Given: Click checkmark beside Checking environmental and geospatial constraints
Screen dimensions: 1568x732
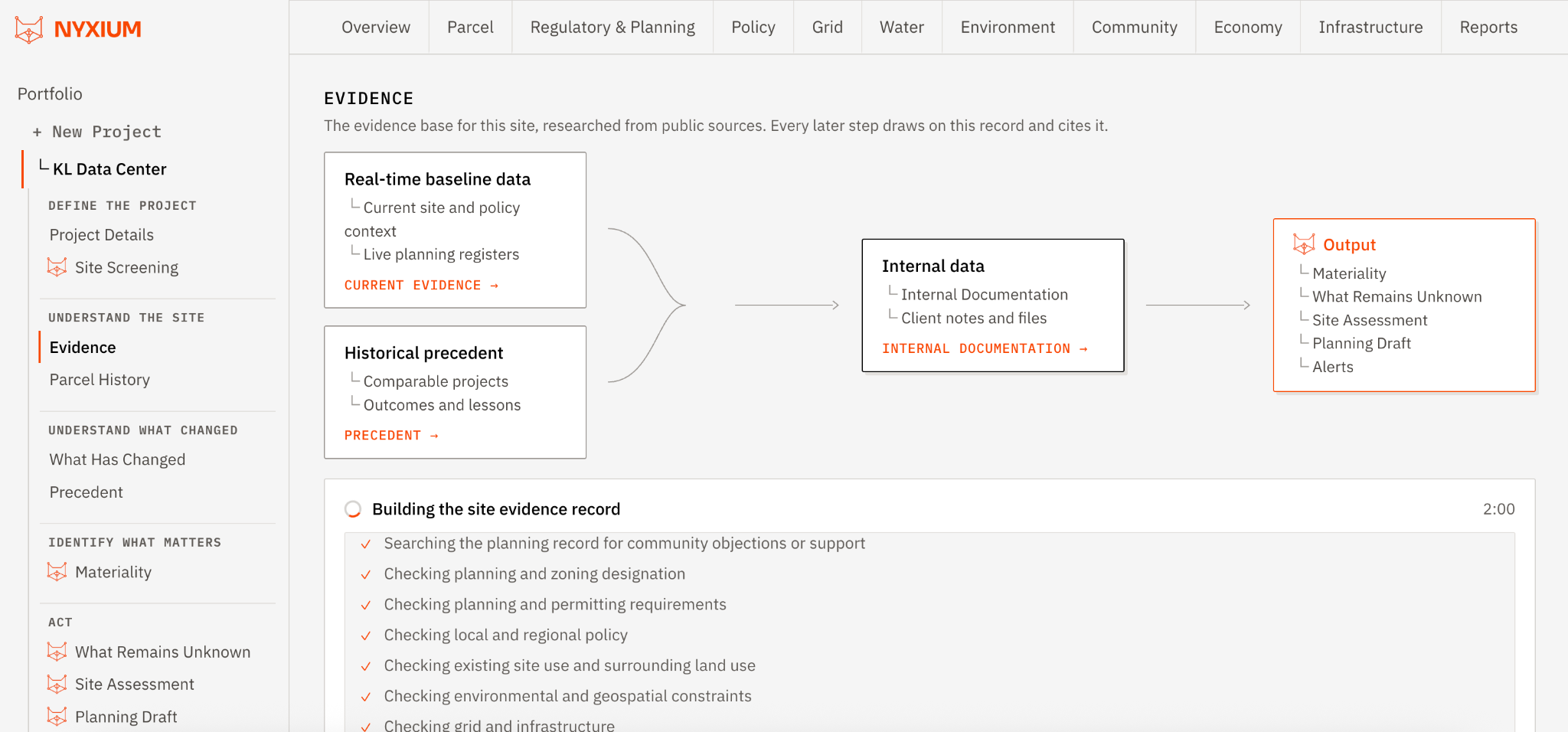Looking at the screenshot, I should click(366, 697).
